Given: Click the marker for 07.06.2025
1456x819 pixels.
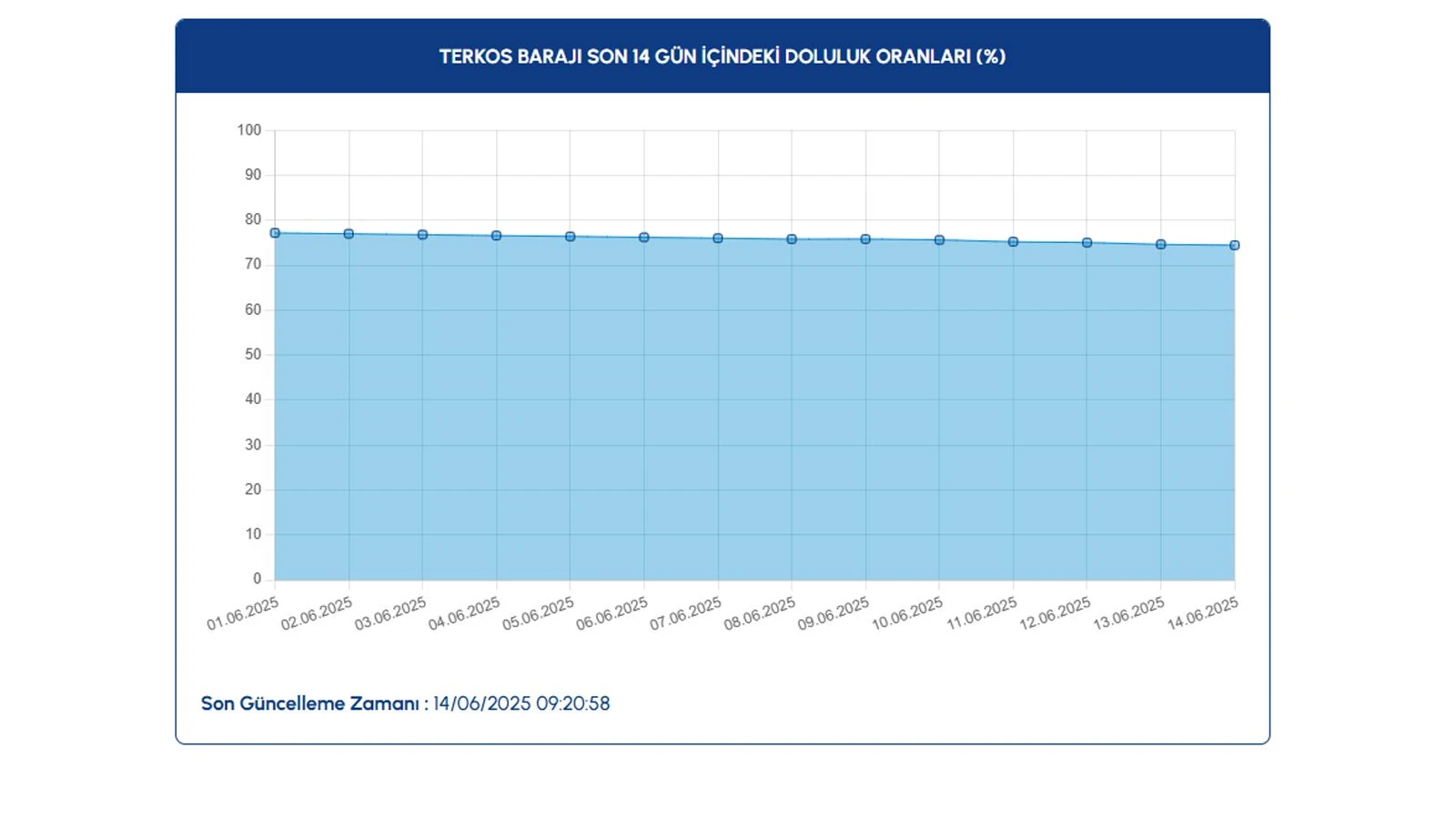Looking at the screenshot, I should click(718, 238).
